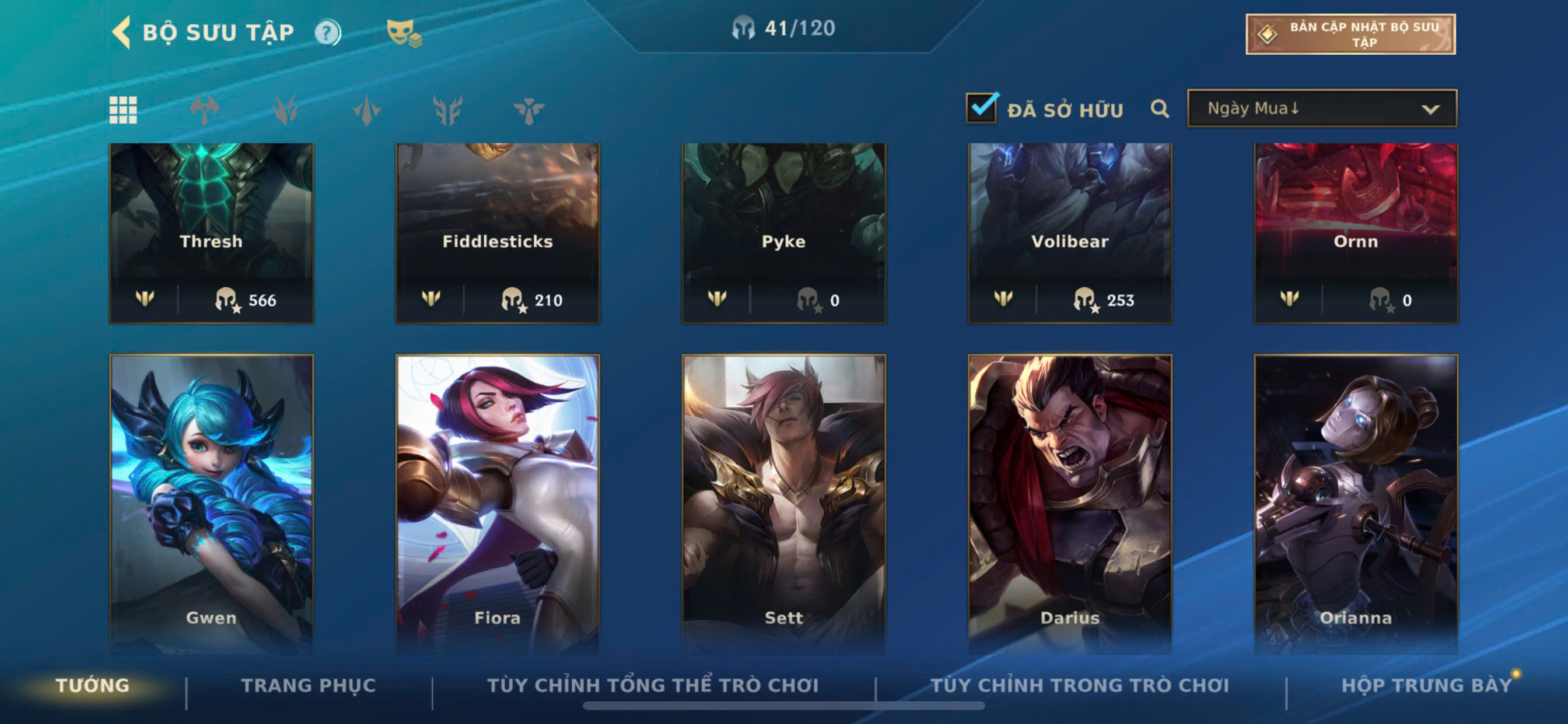Screen dimensions: 1568x724
Task: Uncheck the Đã Sở Hữu checkbox
Action: point(981,108)
